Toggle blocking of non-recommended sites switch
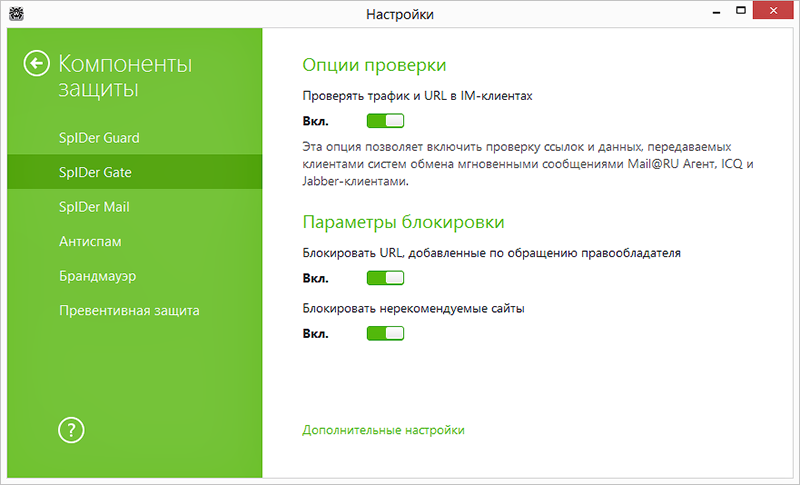Image resolution: width=800 pixels, height=485 pixels. tap(385, 333)
